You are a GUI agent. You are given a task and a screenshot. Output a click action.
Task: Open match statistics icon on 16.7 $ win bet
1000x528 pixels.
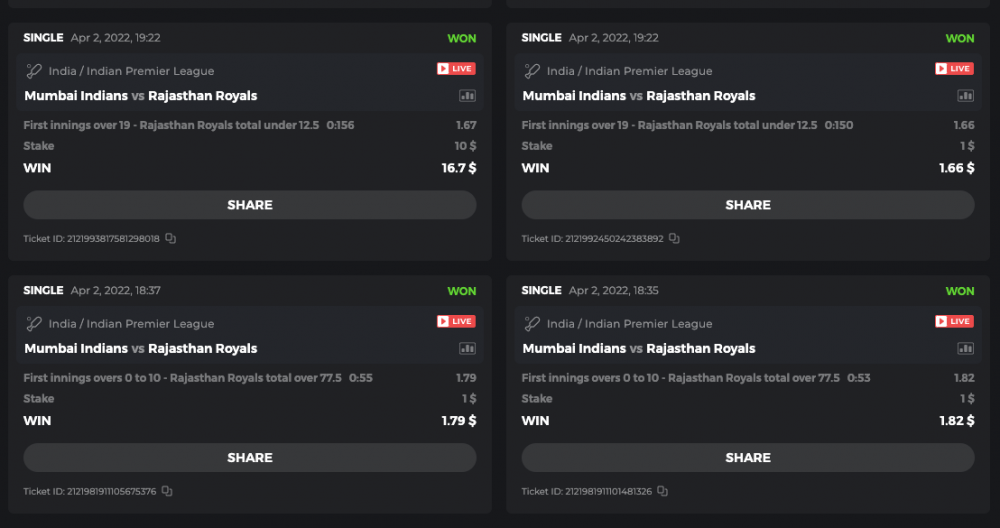tap(467, 96)
